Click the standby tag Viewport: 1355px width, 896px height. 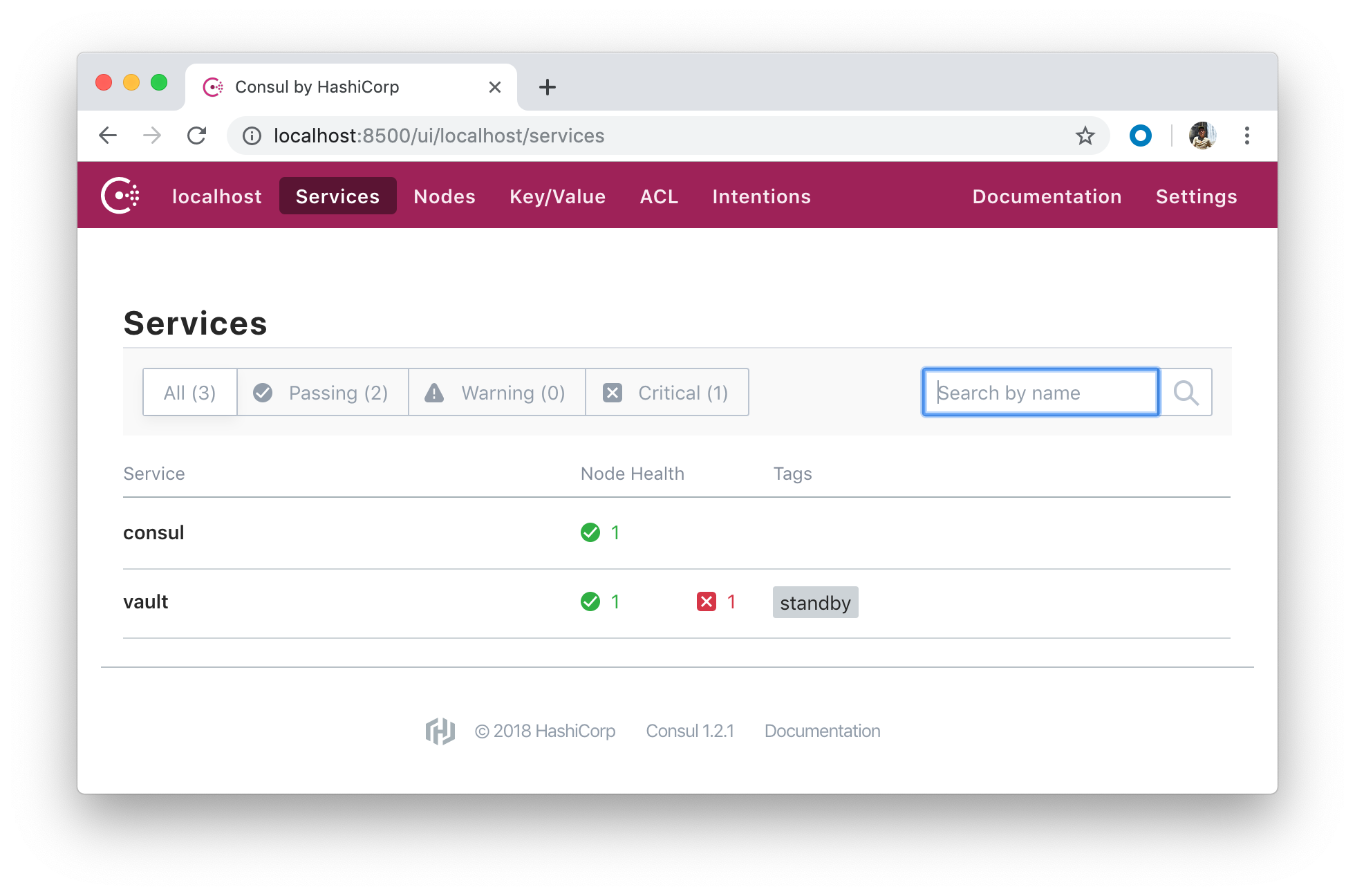pyautogui.click(x=816, y=602)
